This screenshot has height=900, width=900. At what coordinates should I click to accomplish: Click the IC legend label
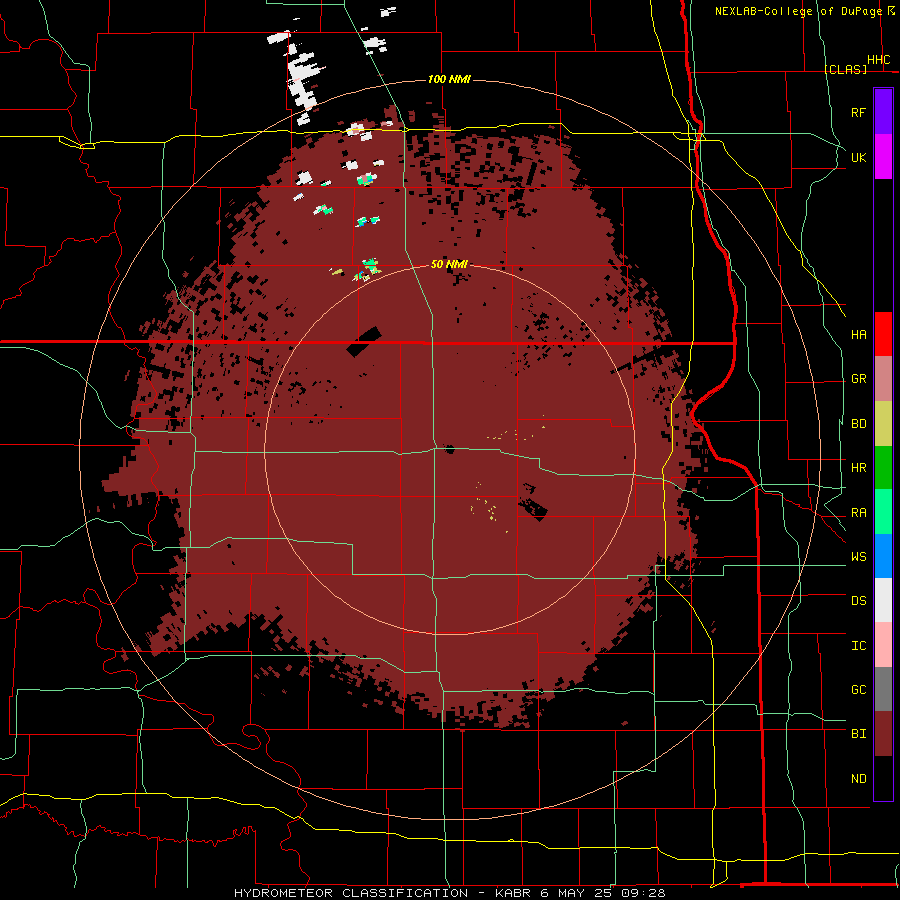tap(858, 646)
